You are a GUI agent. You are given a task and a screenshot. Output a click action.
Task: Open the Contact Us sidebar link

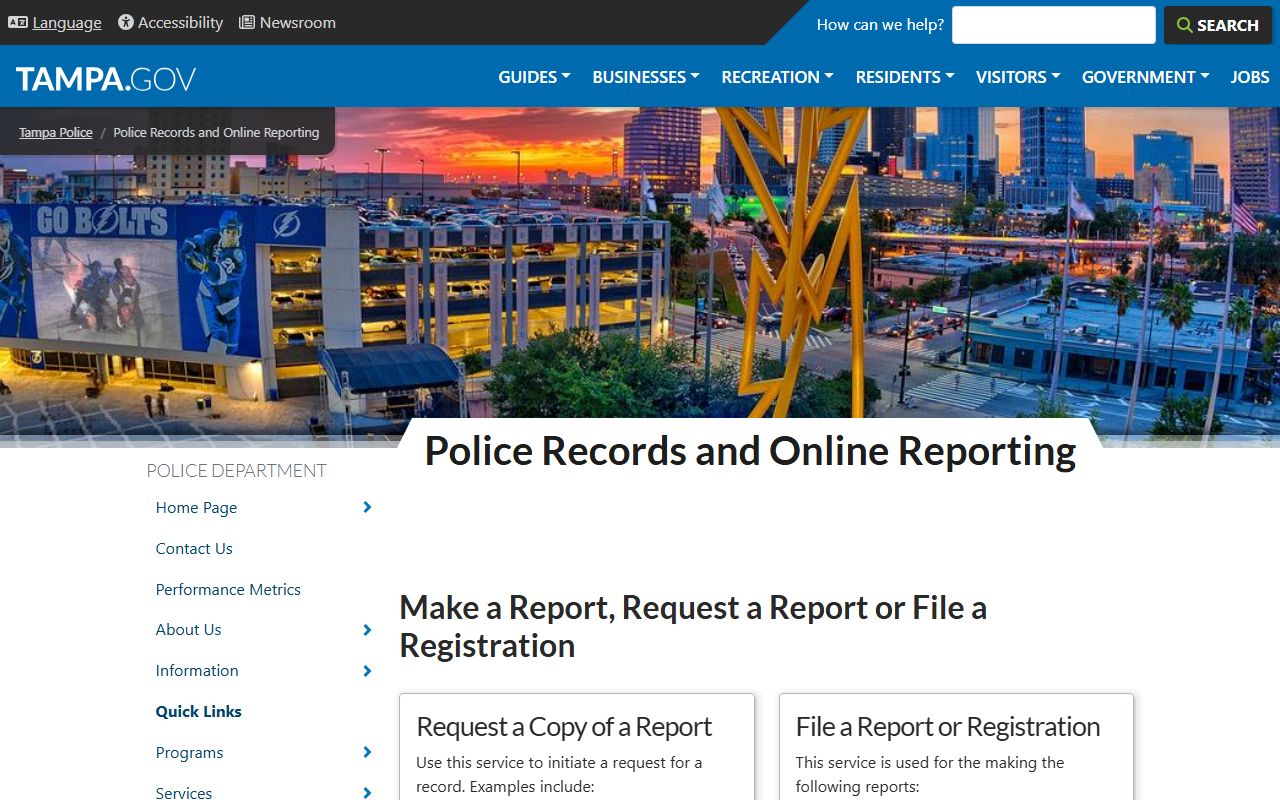[194, 549]
